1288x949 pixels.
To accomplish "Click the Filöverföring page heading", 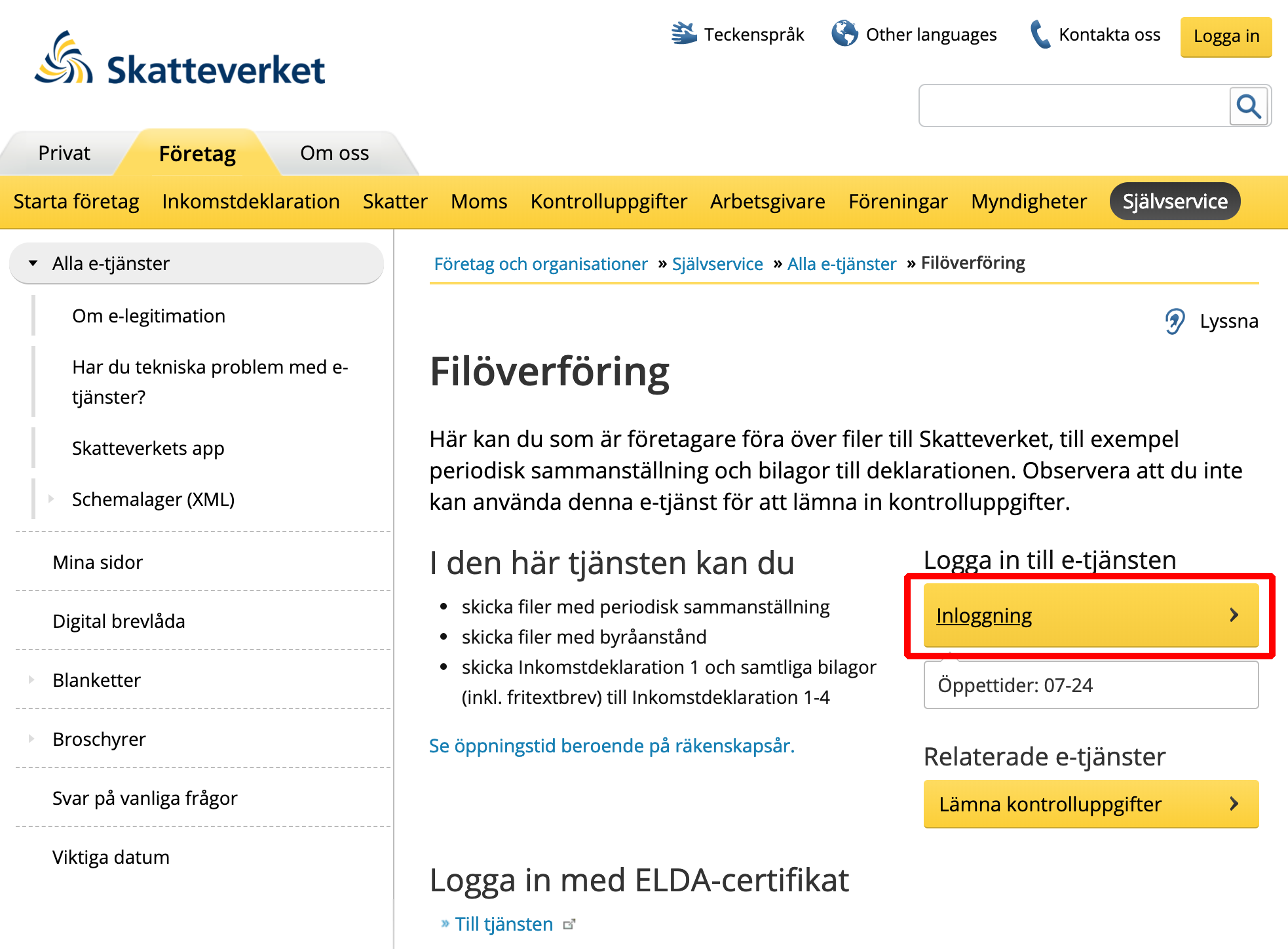I will coord(550,372).
